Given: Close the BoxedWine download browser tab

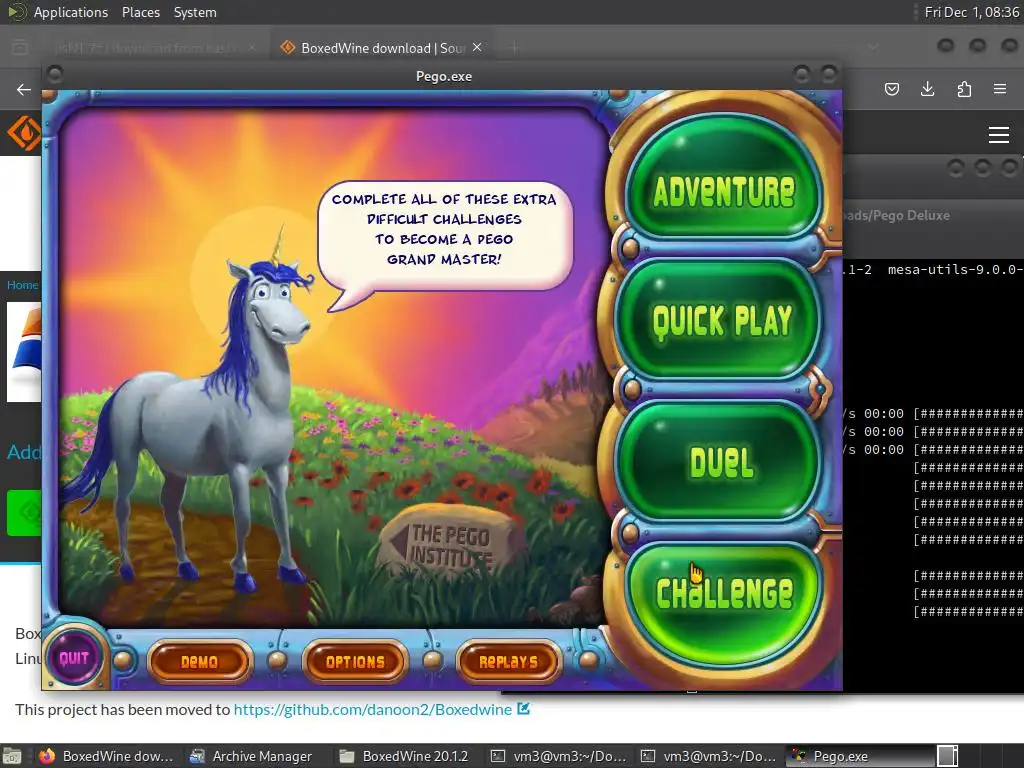Looking at the screenshot, I should click(477, 47).
